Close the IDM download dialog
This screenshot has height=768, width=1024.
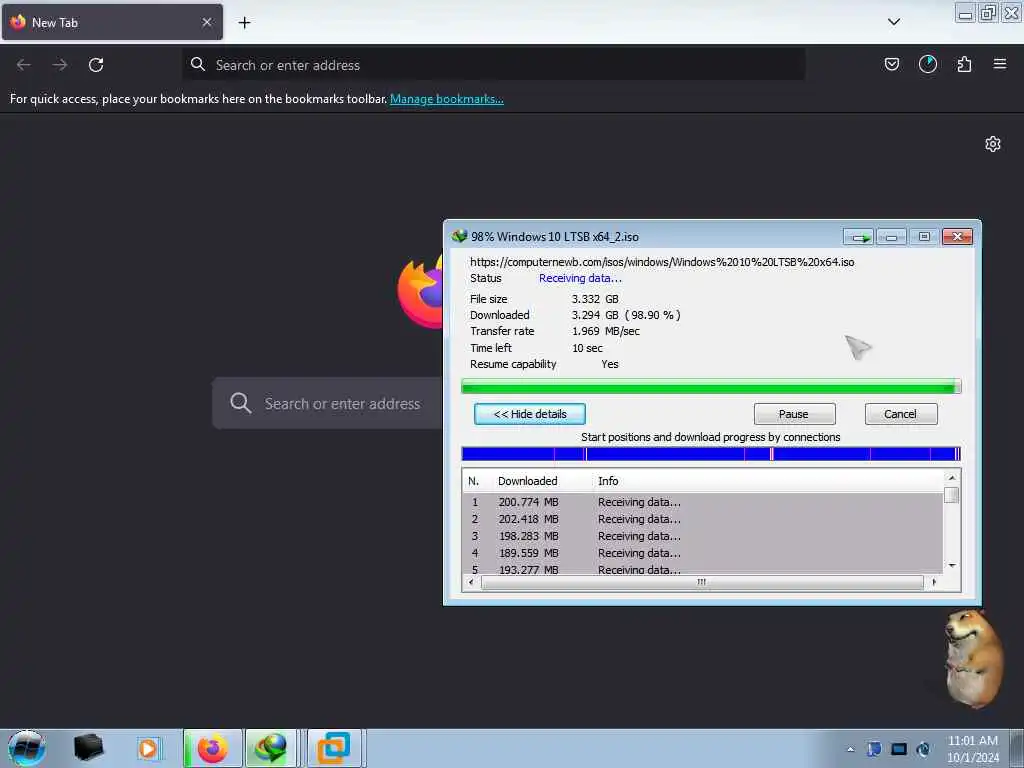click(x=957, y=236)
